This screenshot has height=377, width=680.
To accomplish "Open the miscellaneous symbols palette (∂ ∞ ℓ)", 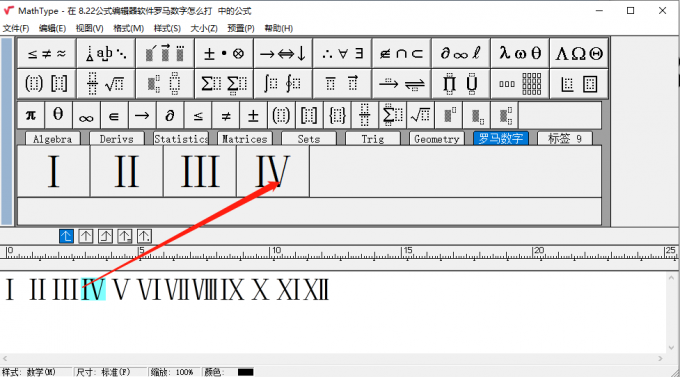I will click(x=461, y=54).
